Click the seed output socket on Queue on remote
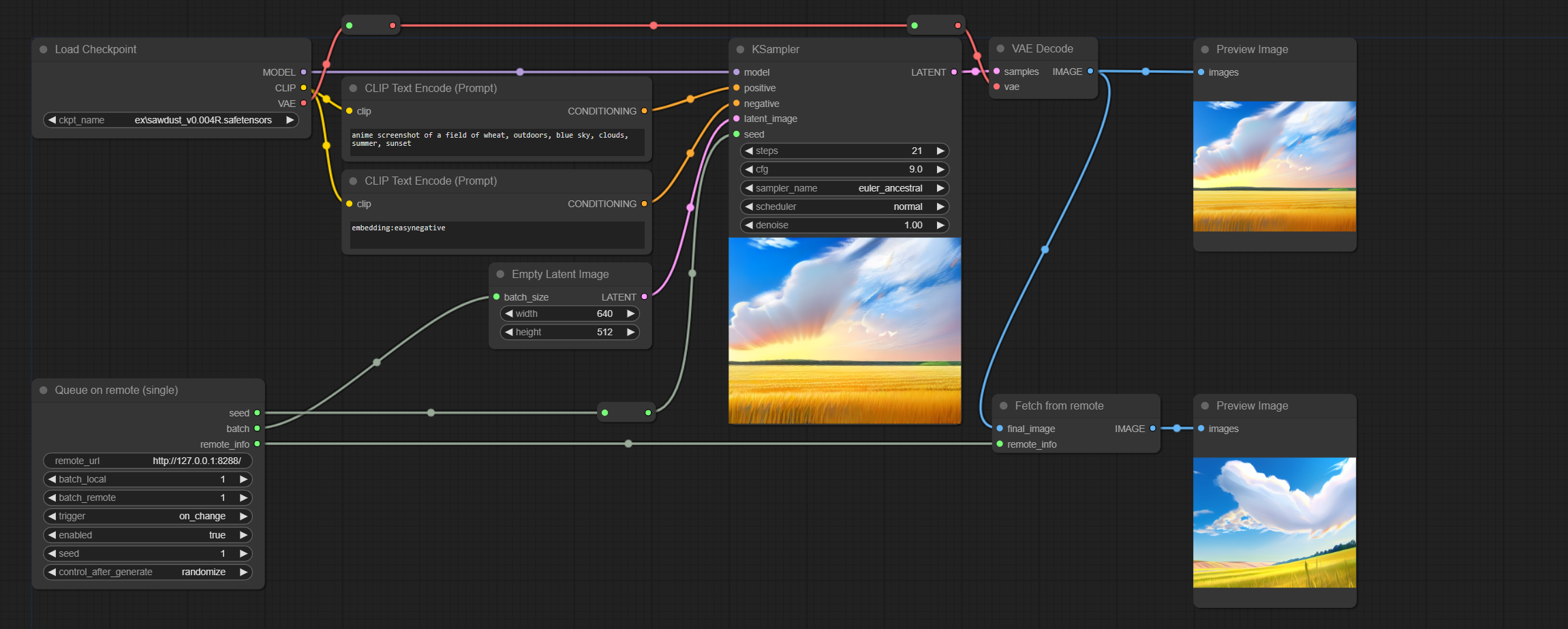 [257, 413]
